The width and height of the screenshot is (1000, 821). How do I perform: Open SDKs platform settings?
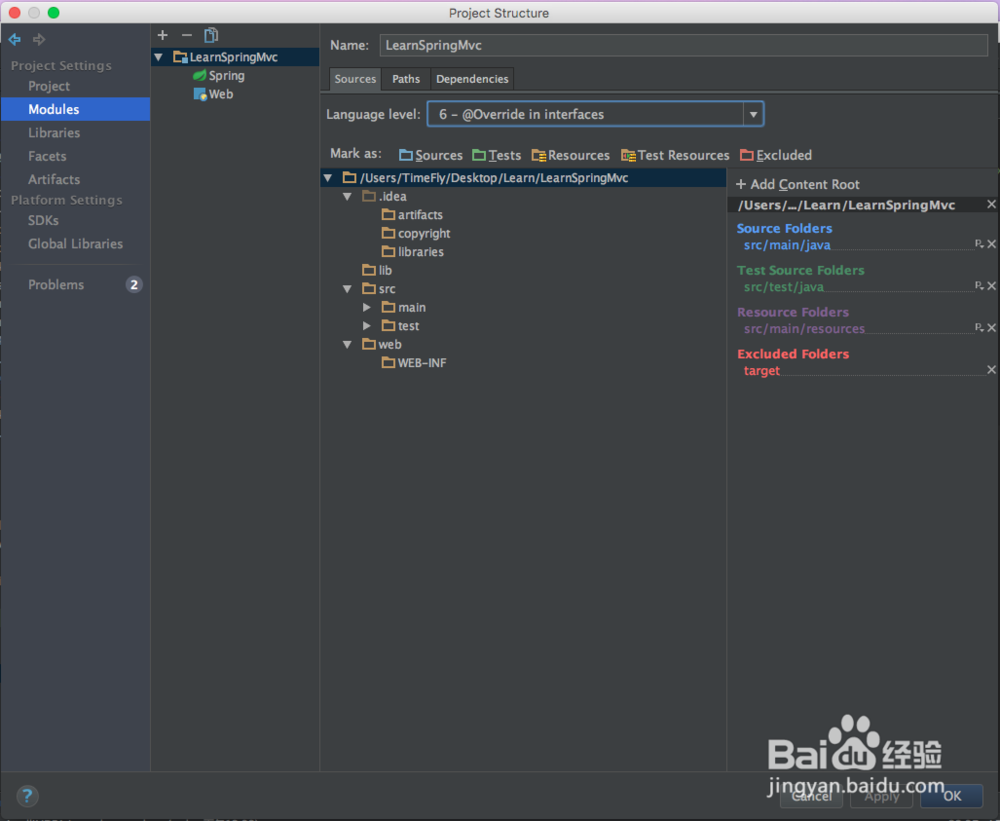(43, 220)
